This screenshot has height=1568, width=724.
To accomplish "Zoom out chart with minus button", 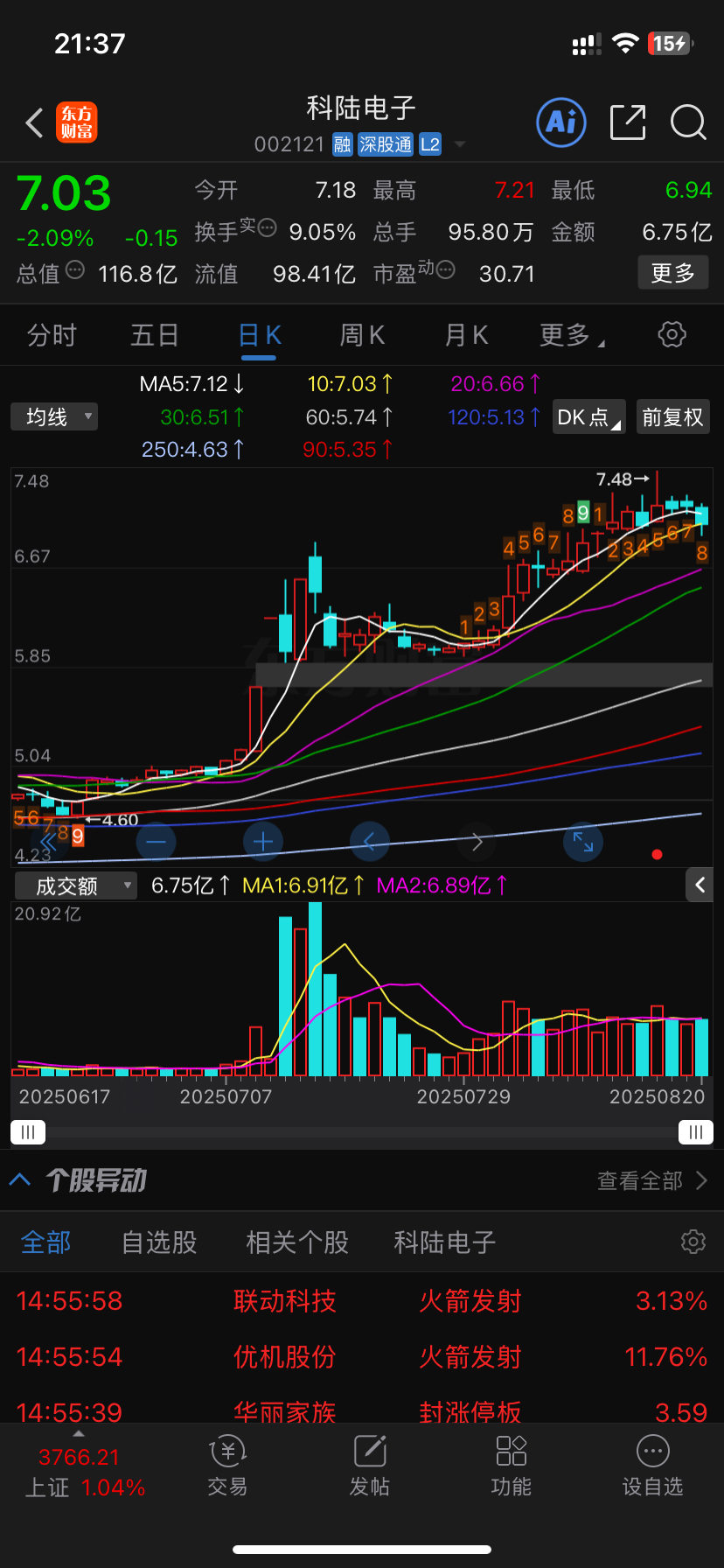I will [x=157, y=842].
